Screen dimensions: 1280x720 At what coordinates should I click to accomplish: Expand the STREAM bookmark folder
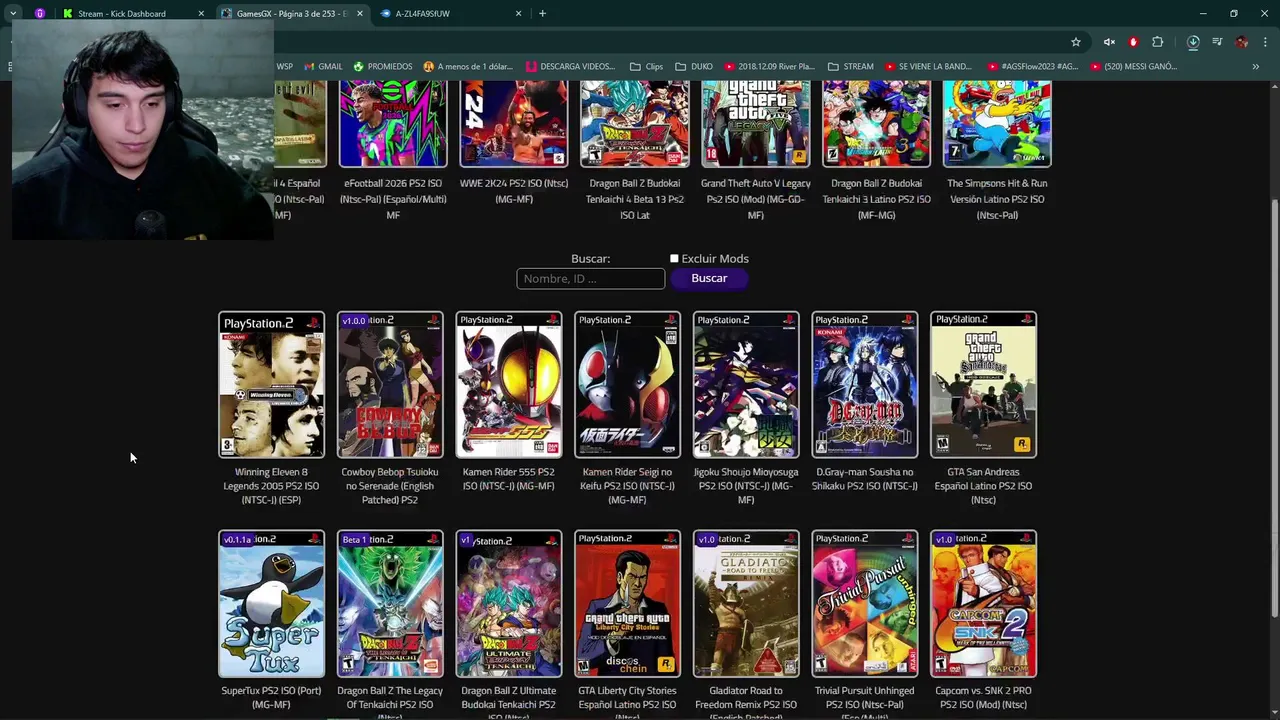click(x=850, y=67)
